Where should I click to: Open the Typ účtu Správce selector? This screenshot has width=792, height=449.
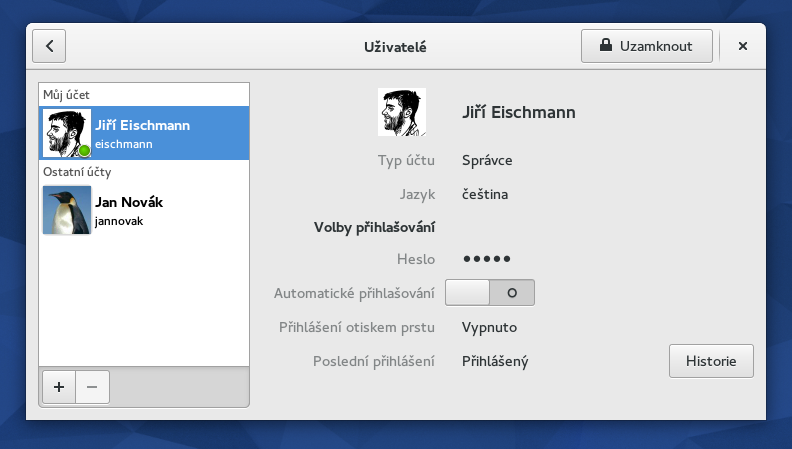(x=487, y=160)
